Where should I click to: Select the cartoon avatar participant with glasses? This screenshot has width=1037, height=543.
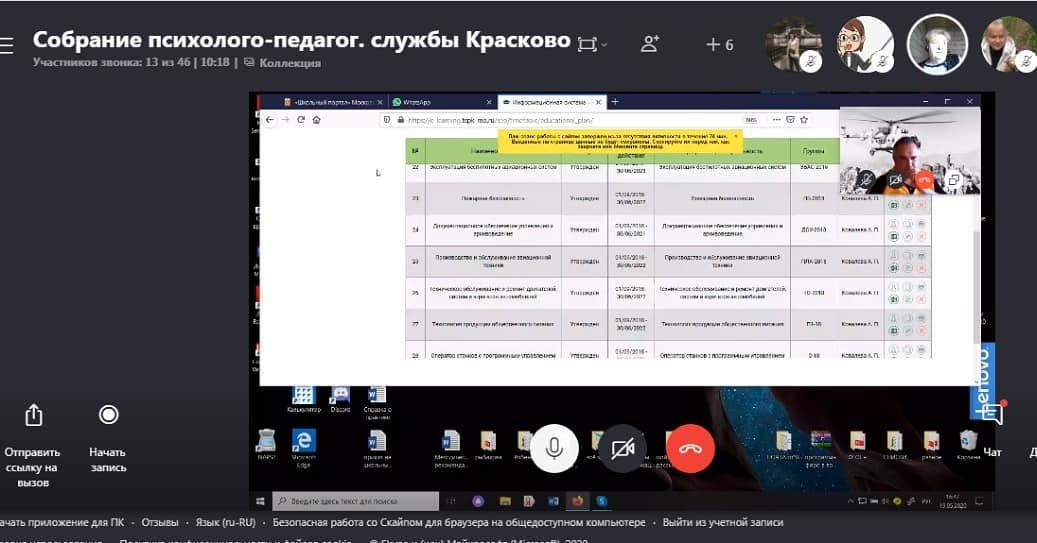tap(864, 45)
